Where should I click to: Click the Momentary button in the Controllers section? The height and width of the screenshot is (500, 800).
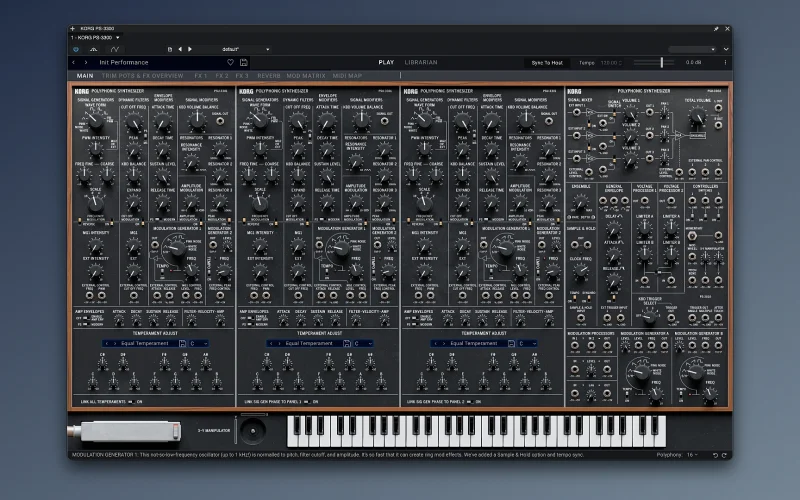(692, 236)
